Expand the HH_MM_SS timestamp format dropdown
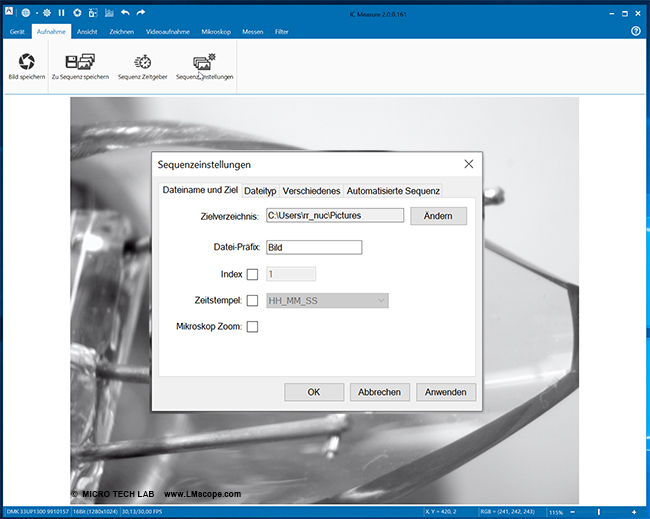650x519 pixels. tap(380, 300)
